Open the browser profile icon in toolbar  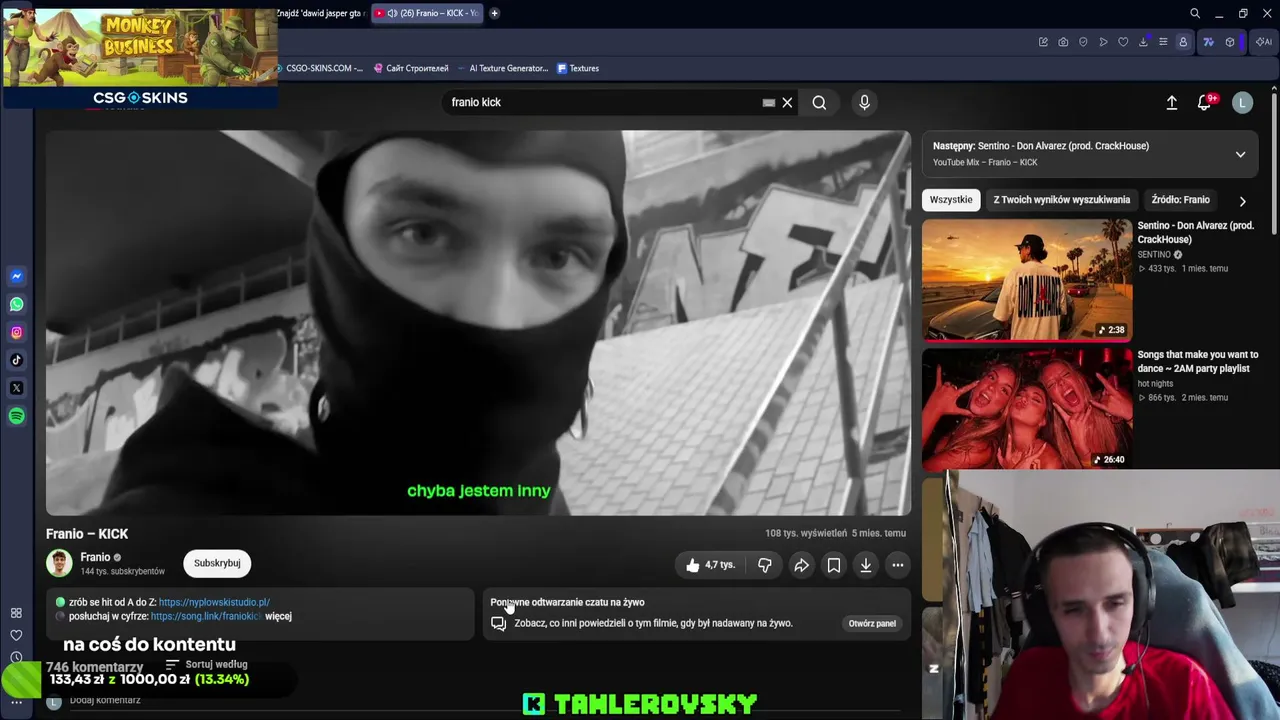[x=1183, y=42]
